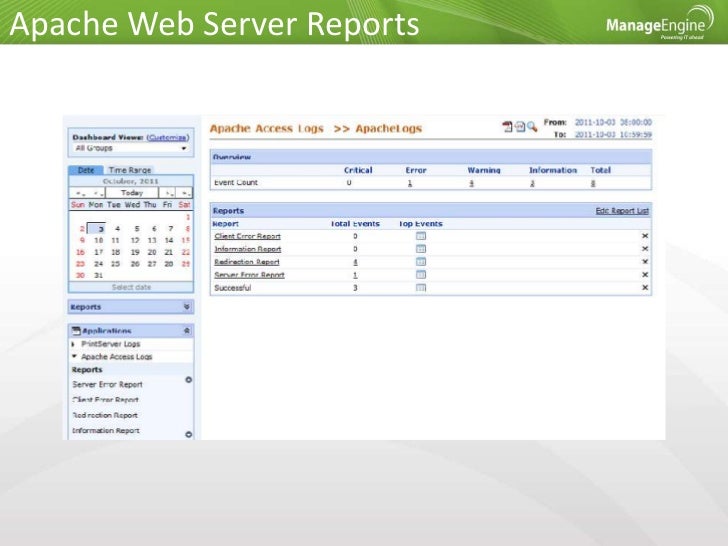This screenshot has width=728, height=546.
Task: Select October 3 in the calendar
Action: pyautogui.click(x=98, y=228)
